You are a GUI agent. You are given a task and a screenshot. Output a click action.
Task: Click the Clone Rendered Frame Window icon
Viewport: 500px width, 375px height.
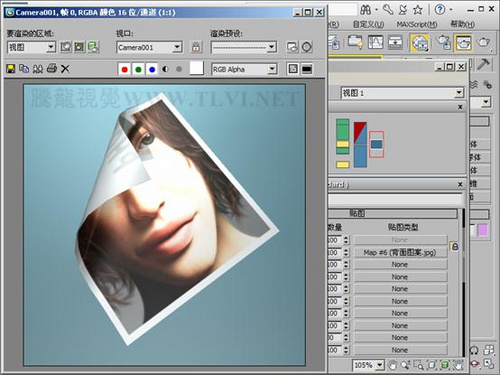point(38,69)
